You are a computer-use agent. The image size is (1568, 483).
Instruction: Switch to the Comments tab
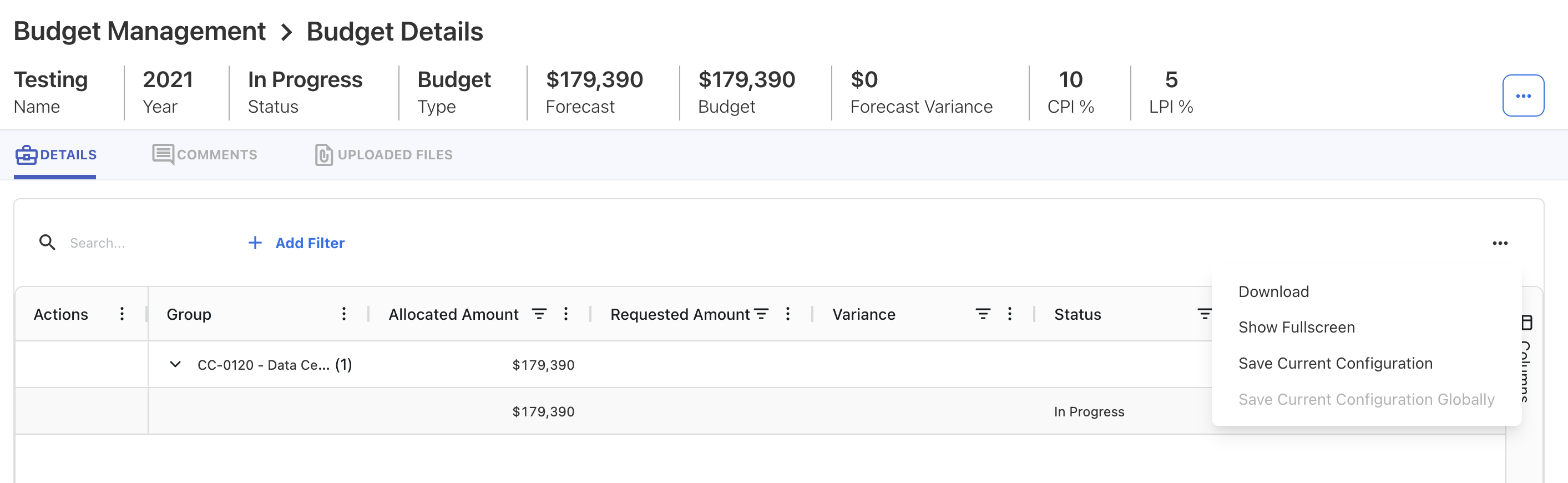click(x=205, y=155)
